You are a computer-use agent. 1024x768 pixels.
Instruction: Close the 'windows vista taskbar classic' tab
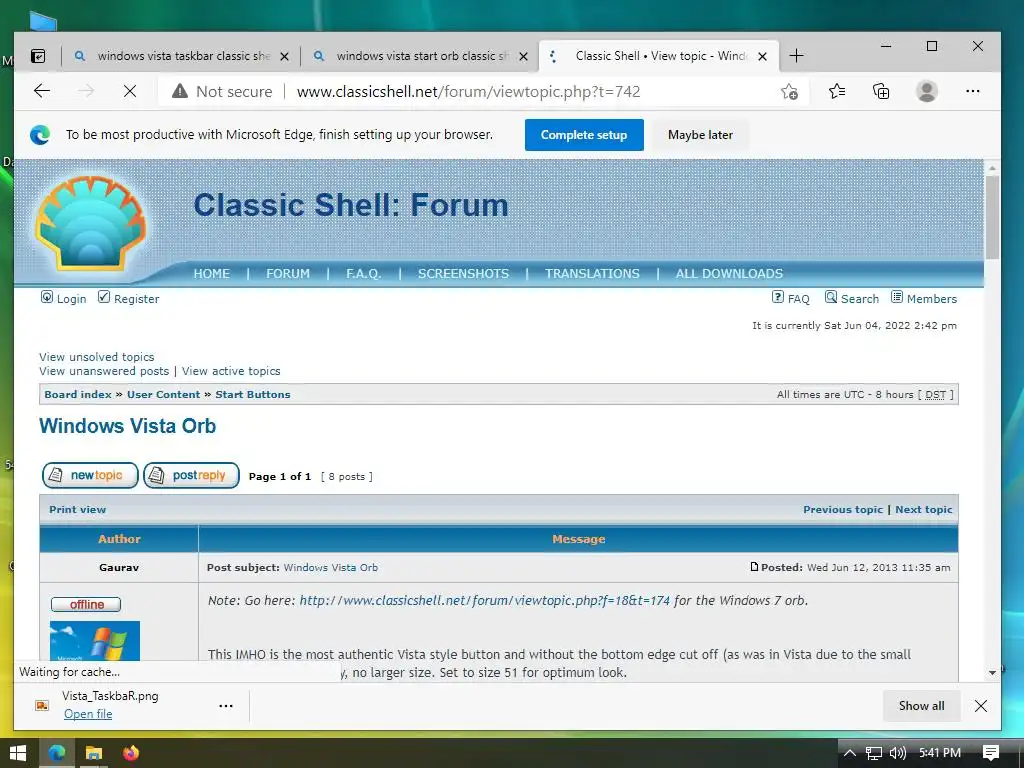coord(284,57)
